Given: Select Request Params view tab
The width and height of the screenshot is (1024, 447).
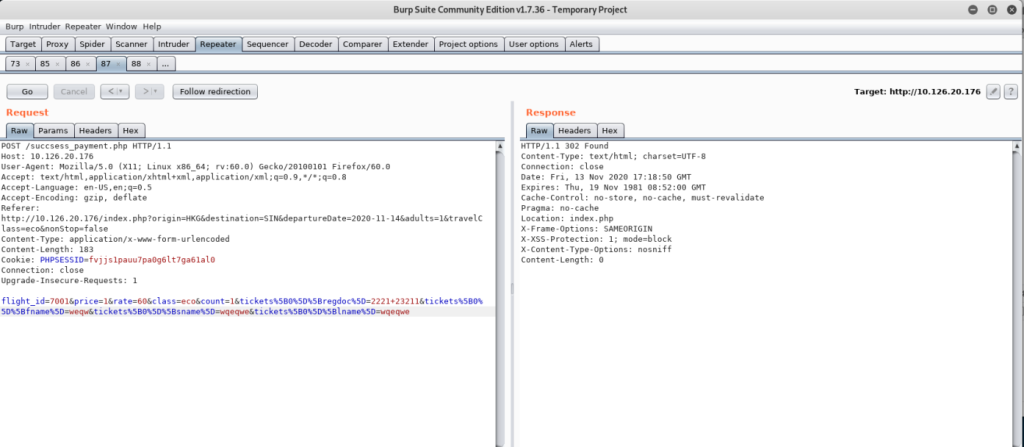Looking at the screenshot, I should pyautogui.click(x=53, y=131).
